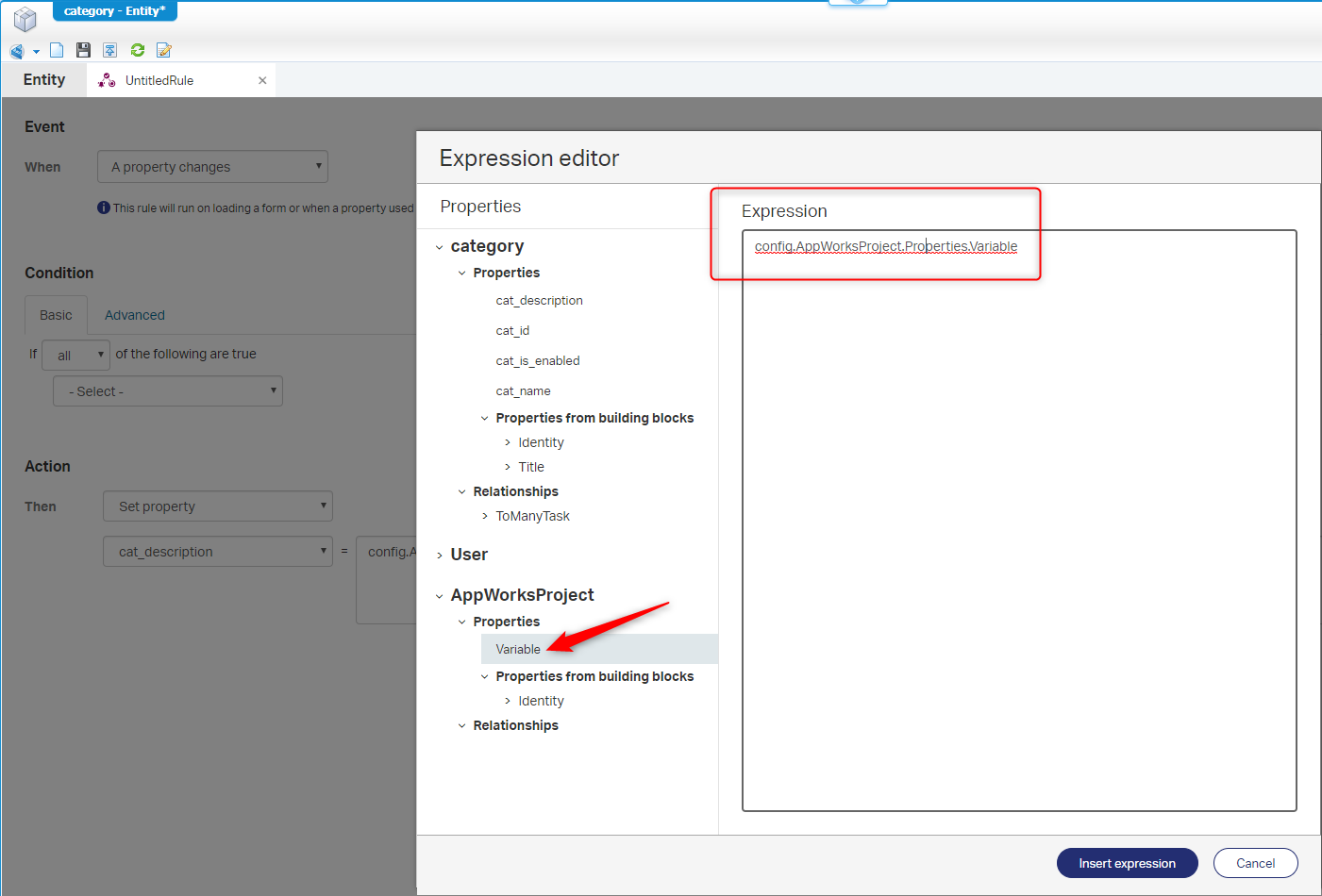Select Variable under AppWorksProject Properties

[518, 649]
